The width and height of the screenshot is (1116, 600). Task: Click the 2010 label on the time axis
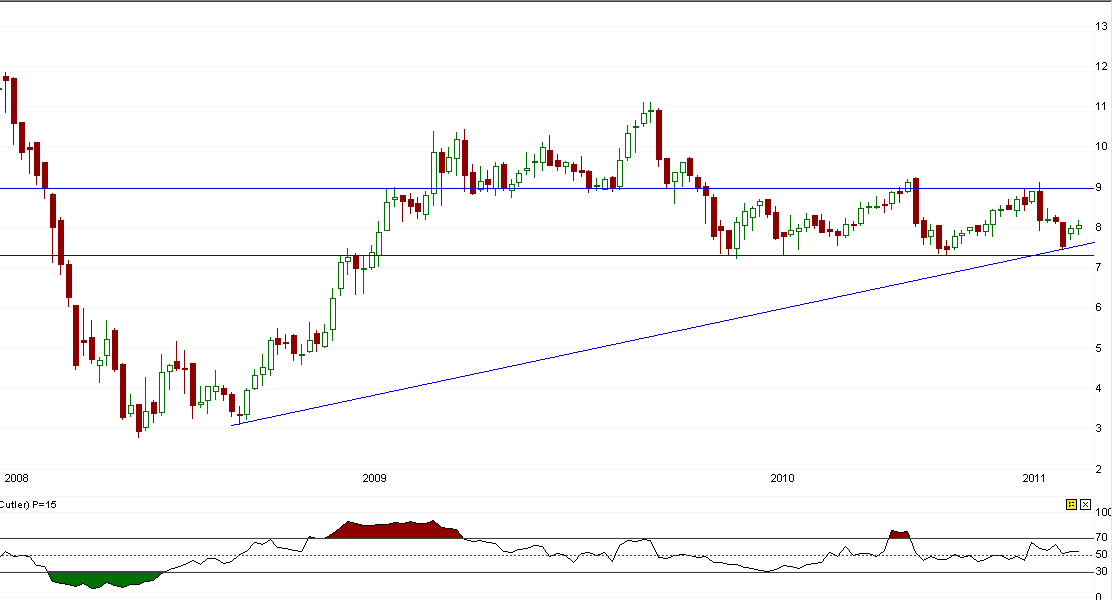(782, 478)
